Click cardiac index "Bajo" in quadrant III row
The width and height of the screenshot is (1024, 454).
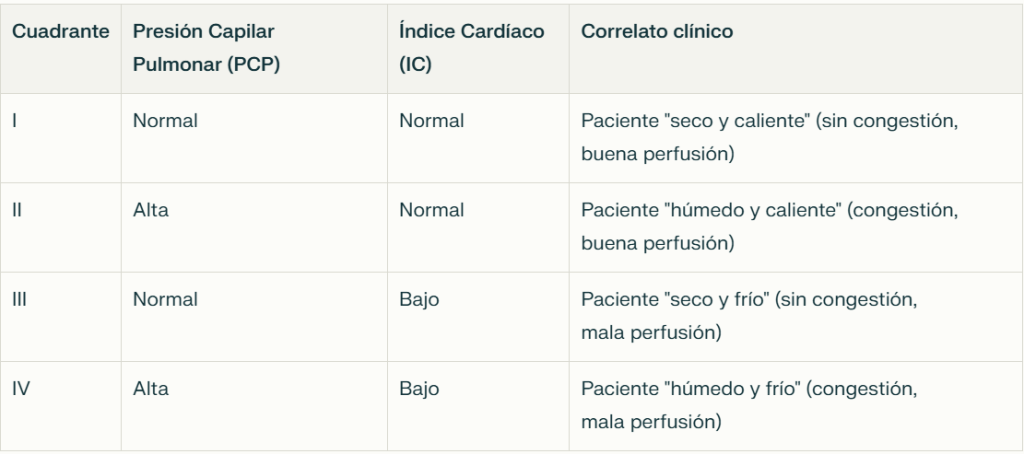point(418,299)
